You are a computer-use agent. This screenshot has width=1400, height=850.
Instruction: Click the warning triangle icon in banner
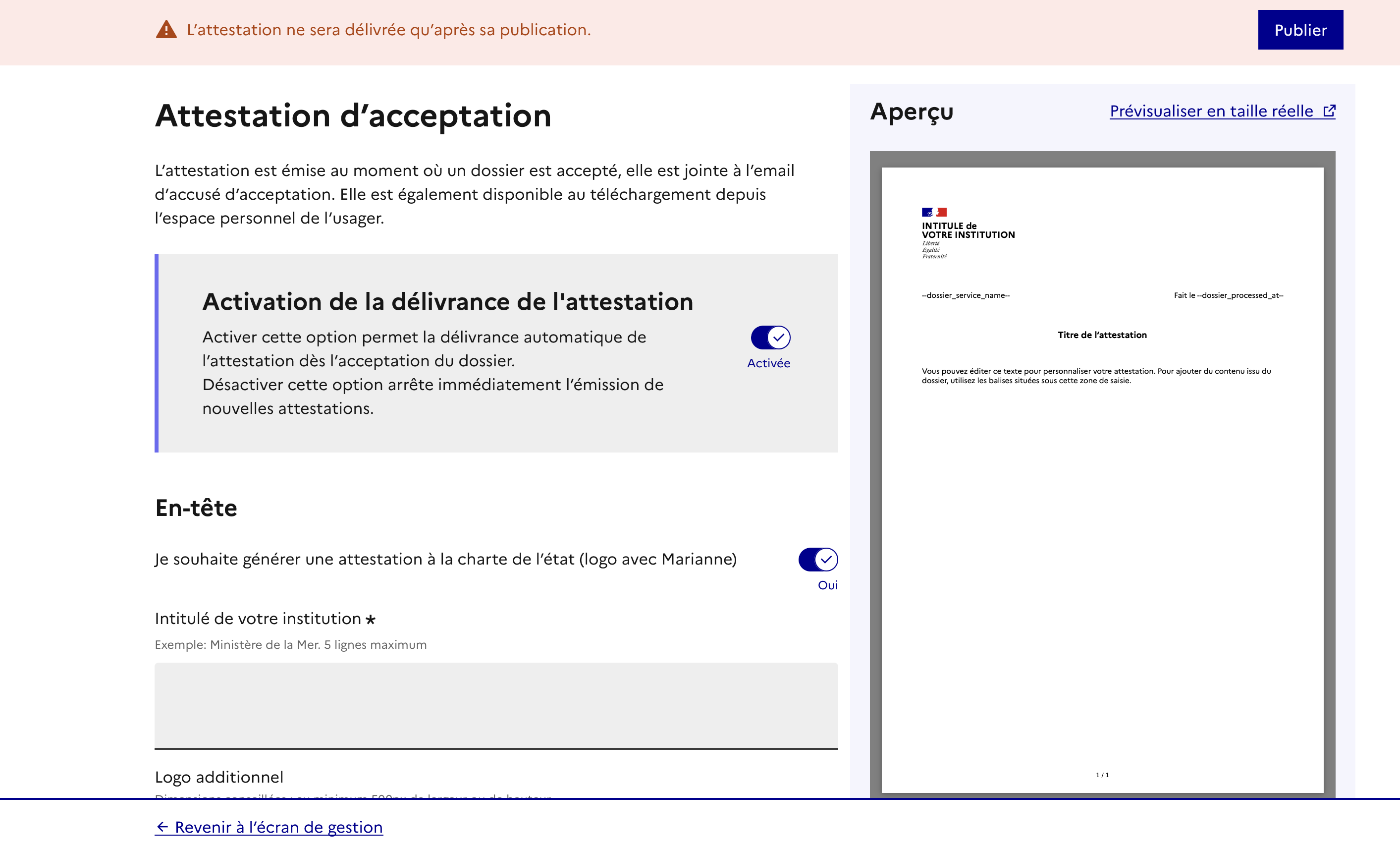click(x=166, y=30)
